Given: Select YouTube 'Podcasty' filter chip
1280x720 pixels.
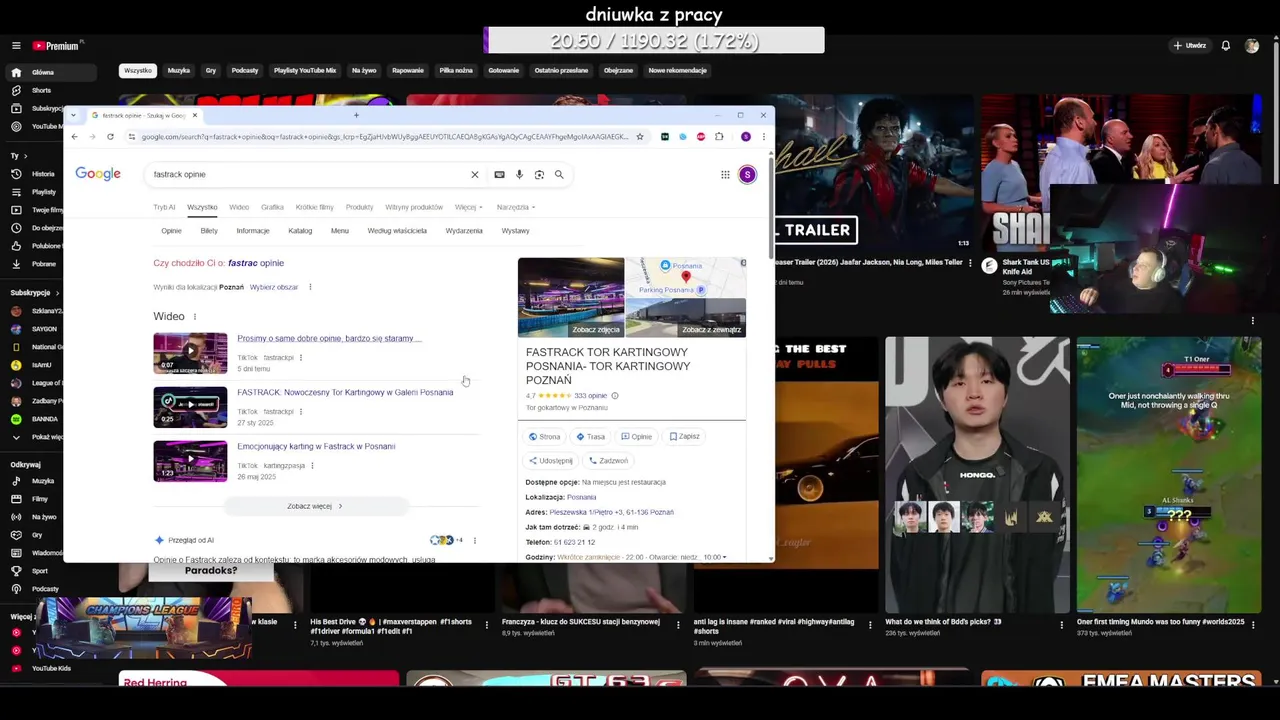Looking at the screenshot, I should 245,71.
